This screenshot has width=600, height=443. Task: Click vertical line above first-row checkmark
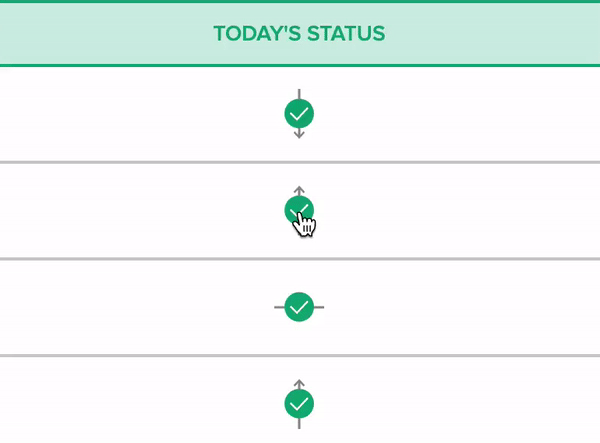pyautogui.click(x=299, y=93)
